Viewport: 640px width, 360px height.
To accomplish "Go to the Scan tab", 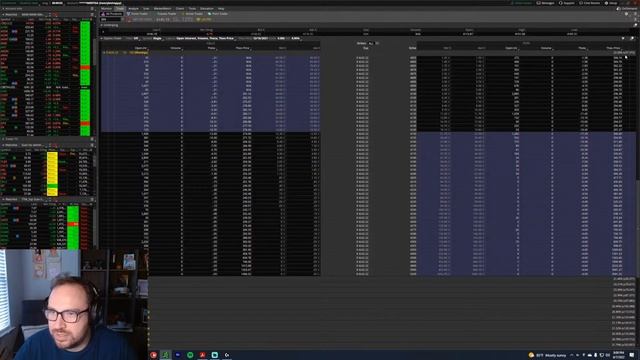I will pos(146,9).
